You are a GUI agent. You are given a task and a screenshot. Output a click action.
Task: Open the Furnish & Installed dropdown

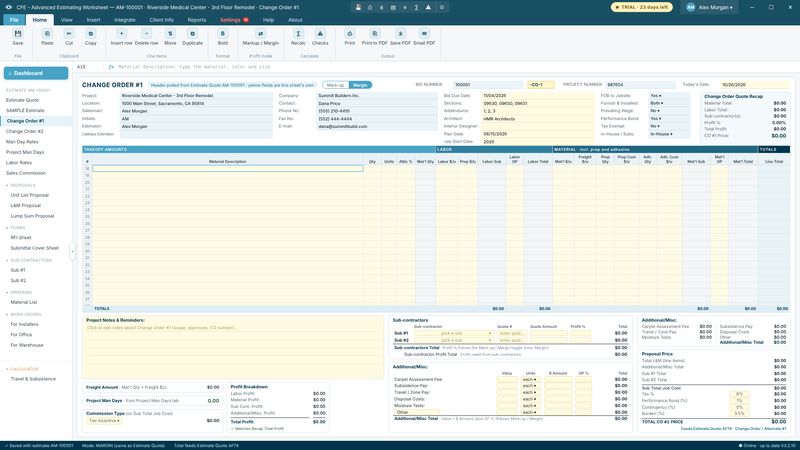pyautogui.click(x=669, y=103)
